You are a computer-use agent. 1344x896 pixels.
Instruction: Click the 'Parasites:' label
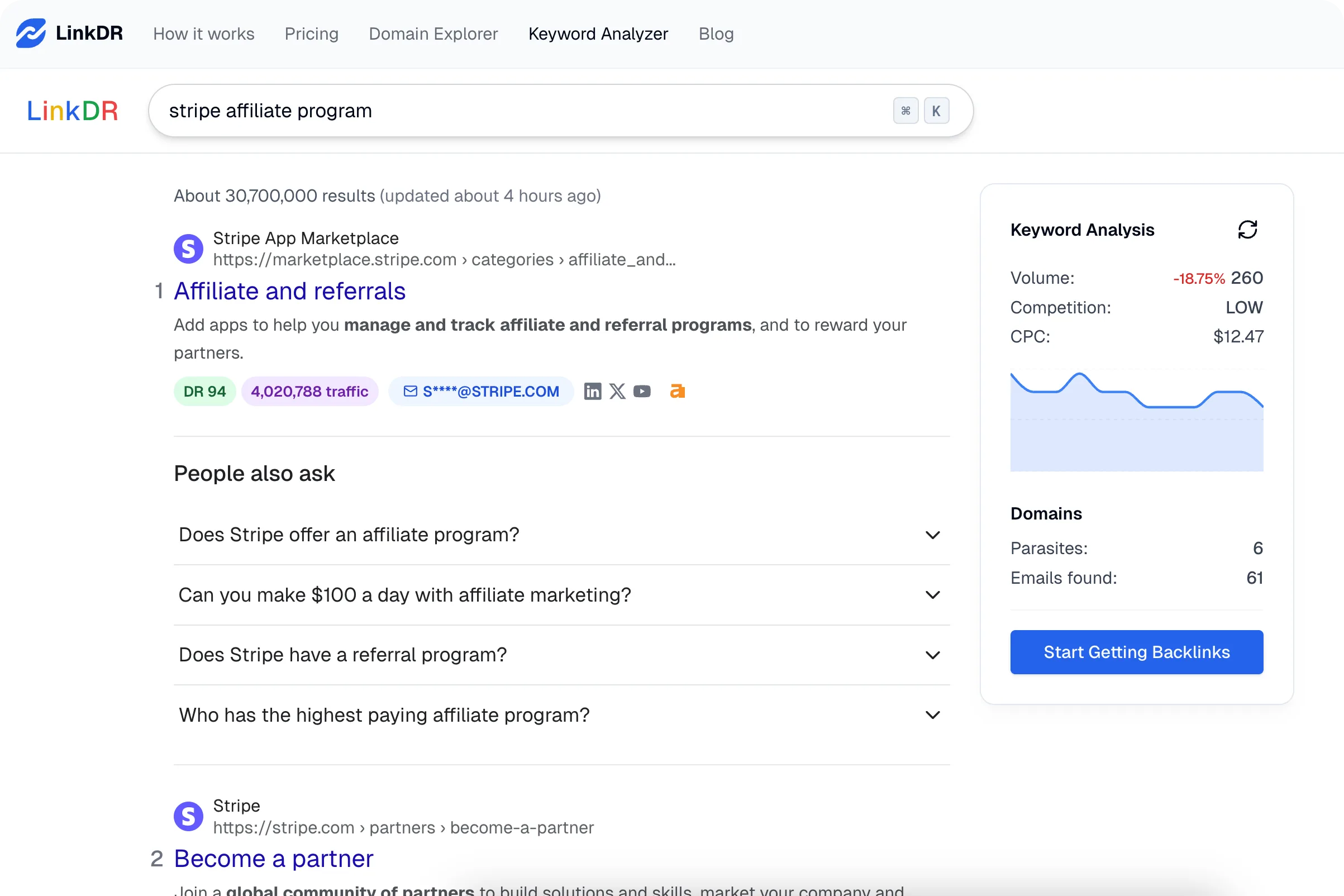click(x=1049, y=549)
